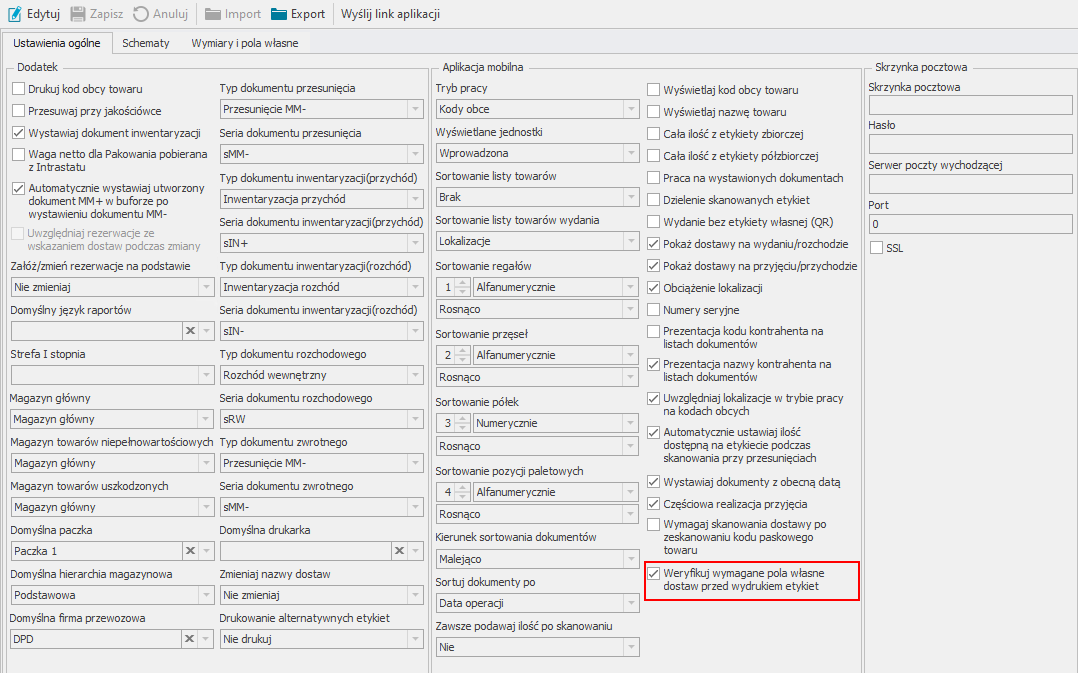This screenshot has width=1078, height=673.
Task: Switch to the Schematy tab
Action: 146,43
